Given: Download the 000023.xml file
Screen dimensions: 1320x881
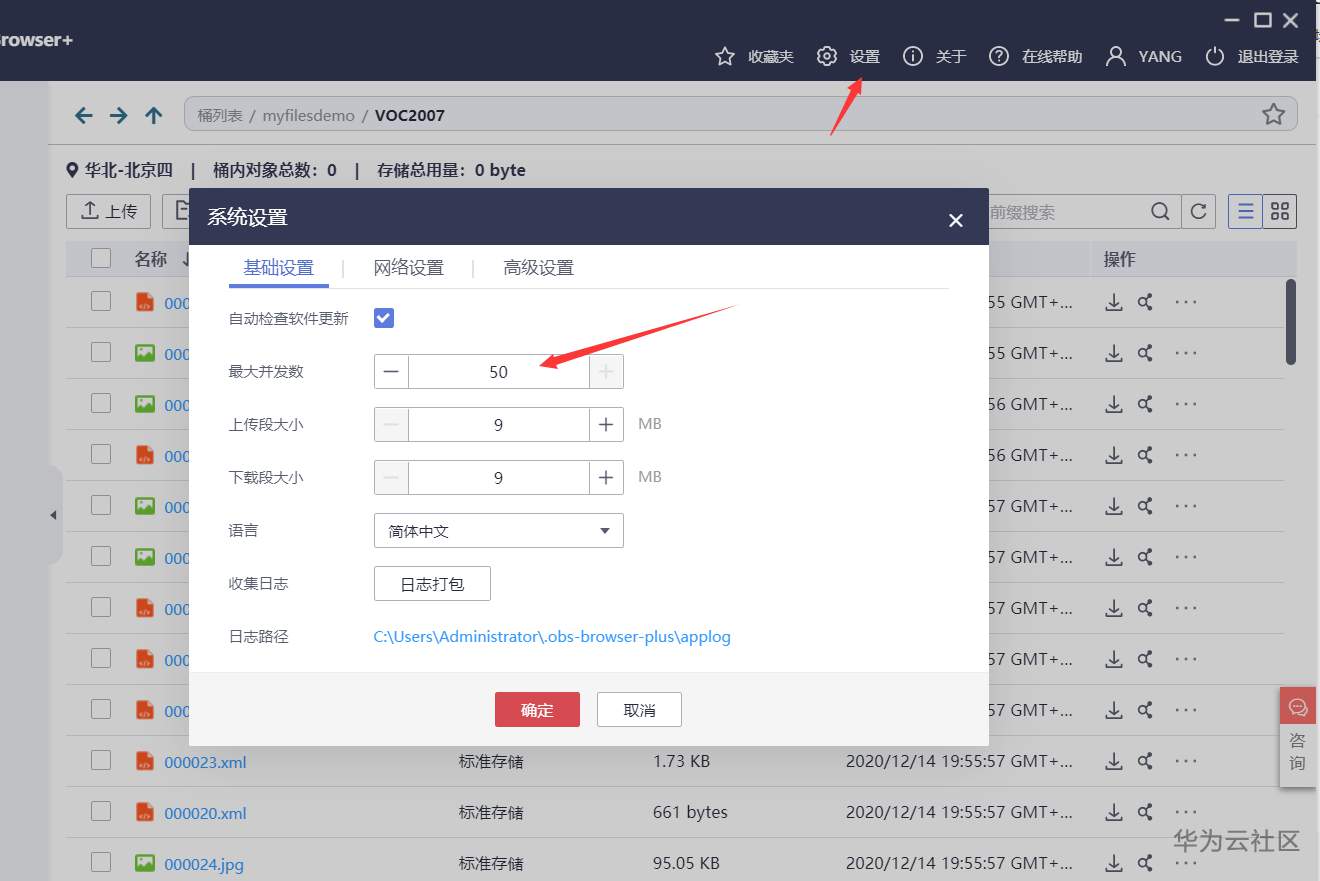Looking at the screenshot, I should tap(1113, 761).
